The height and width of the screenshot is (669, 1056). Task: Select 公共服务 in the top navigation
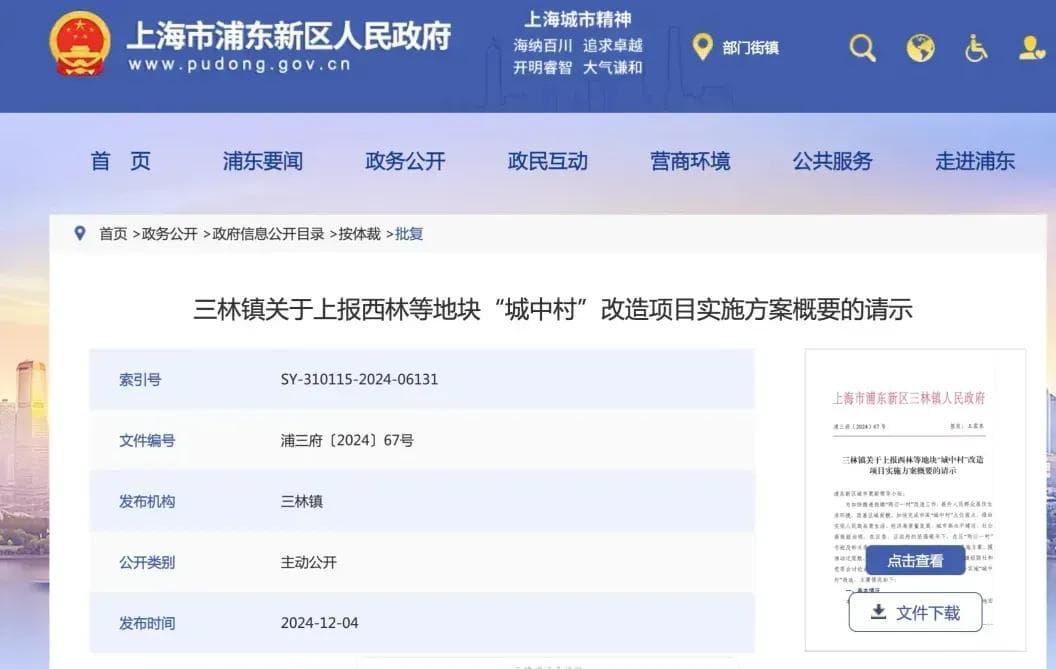point(832,161)
